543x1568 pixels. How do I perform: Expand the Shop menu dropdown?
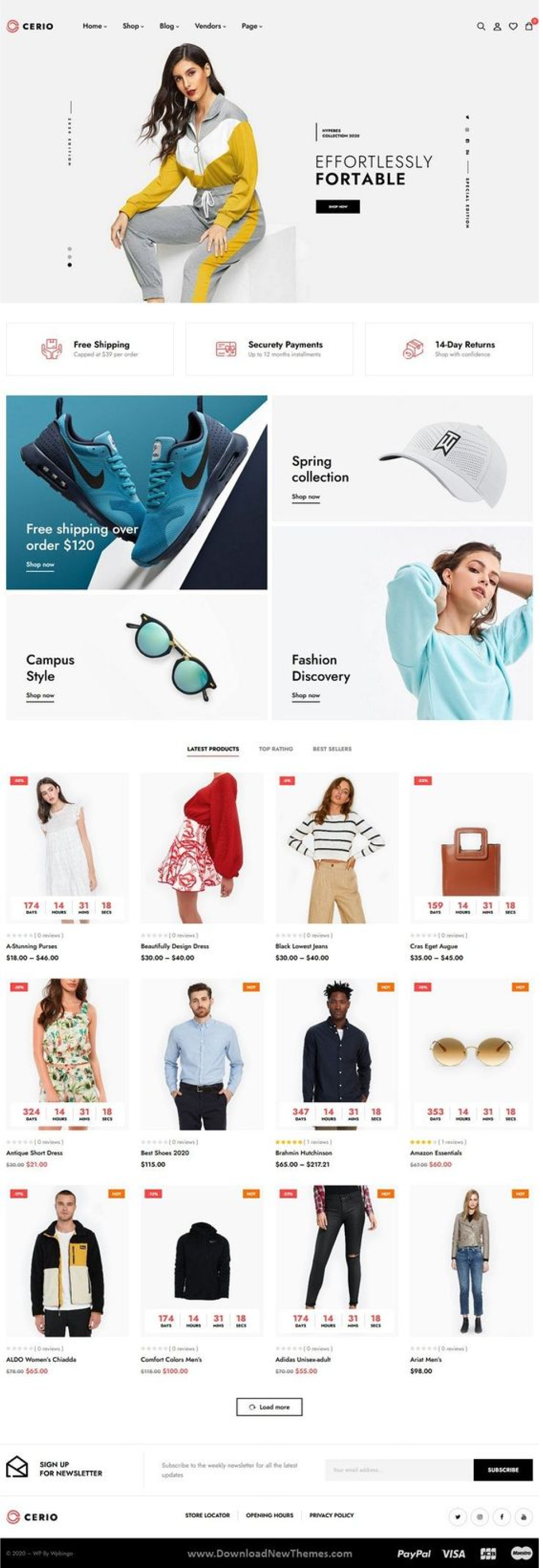point(134,26)
